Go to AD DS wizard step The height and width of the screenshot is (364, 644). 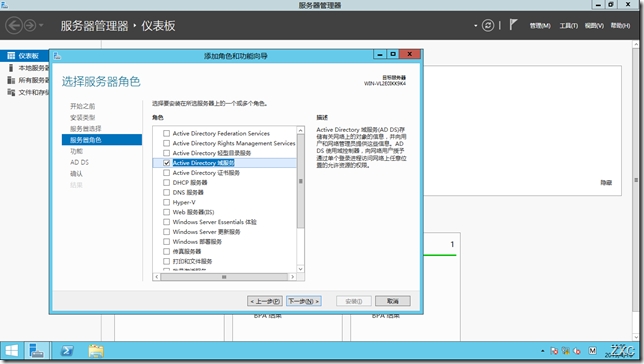coord(79,162)
